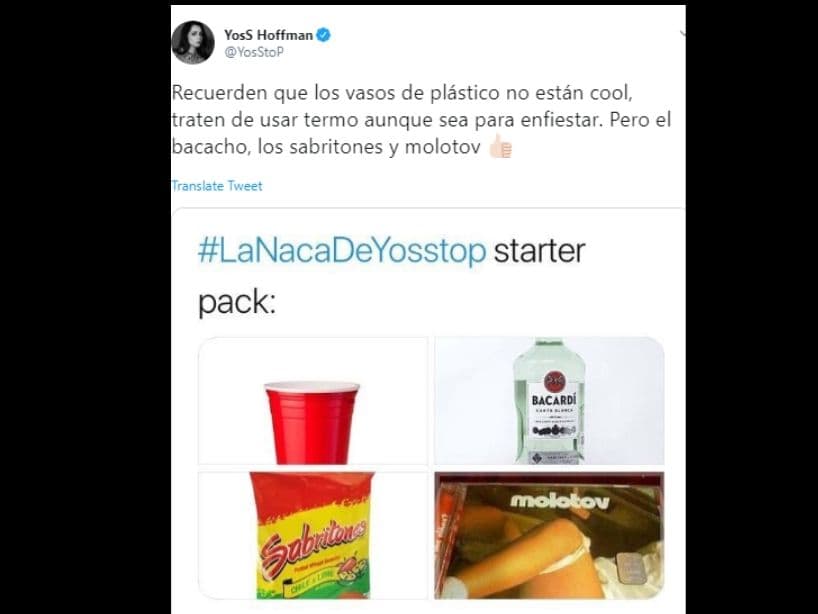Screen dimensions: 818x614
Task: Click the red Bacardí bat logo
Action: [x=553, y=382]
